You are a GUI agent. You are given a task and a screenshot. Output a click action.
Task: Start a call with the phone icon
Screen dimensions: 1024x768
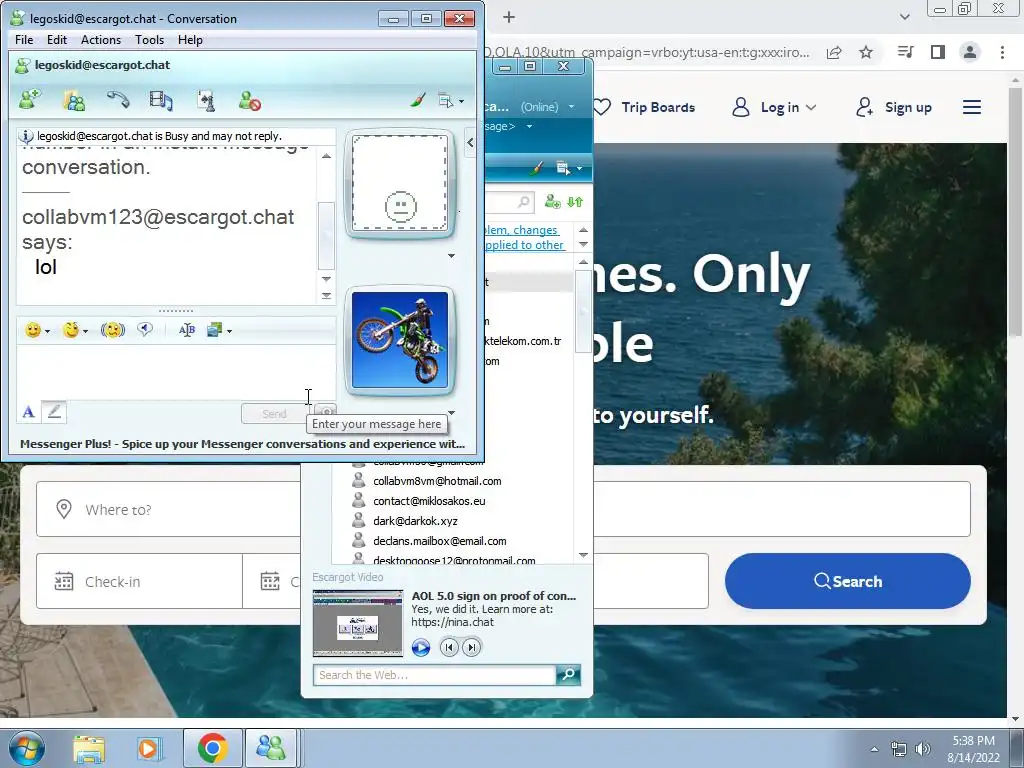point(118,101)
